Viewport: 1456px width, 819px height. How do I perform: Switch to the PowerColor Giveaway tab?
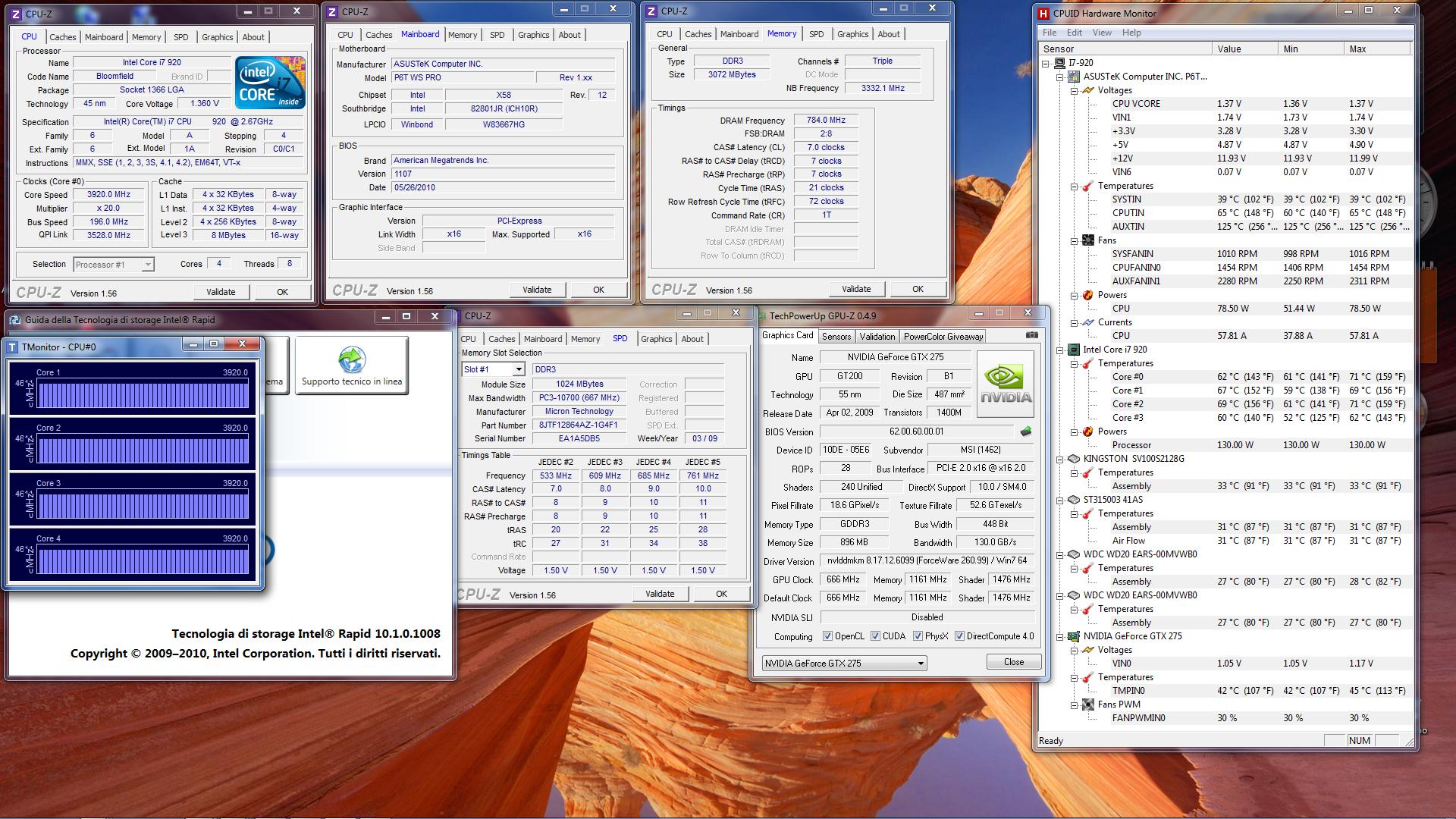coord(943,337)
